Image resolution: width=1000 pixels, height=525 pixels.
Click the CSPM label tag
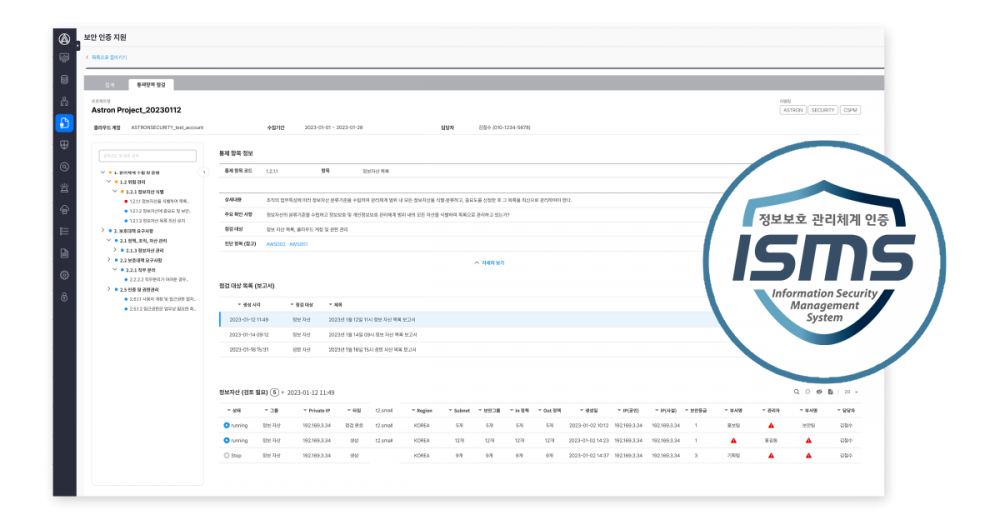tap(850, 110)
